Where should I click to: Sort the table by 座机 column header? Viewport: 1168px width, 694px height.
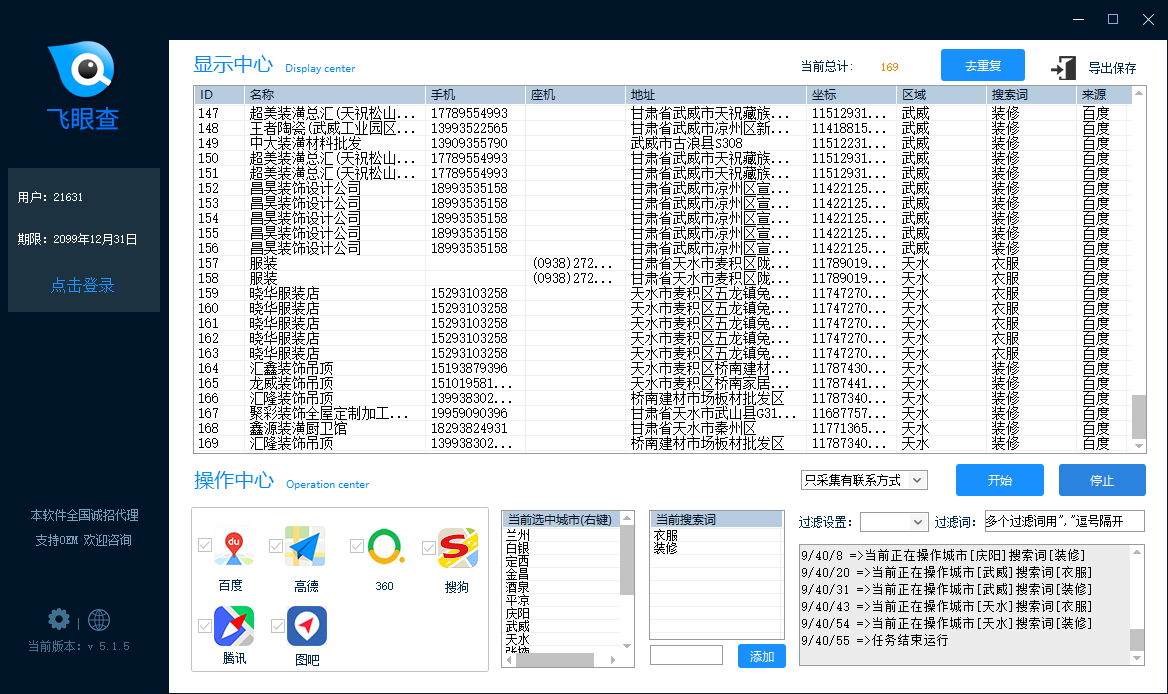(575, 95)
